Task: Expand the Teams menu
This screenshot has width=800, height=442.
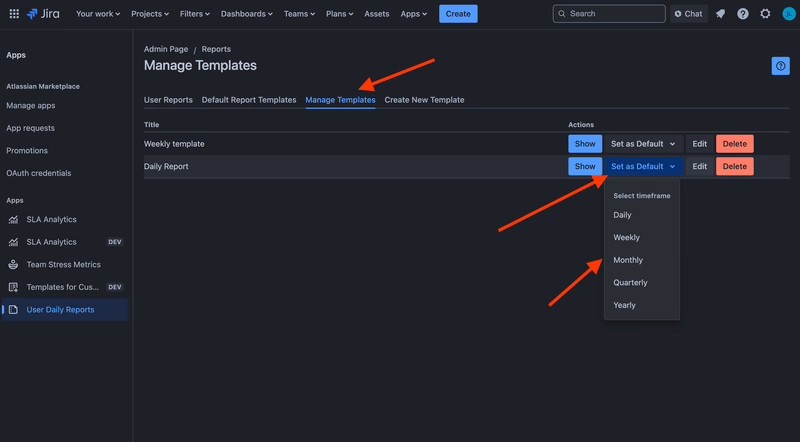Action: pyautogui.click(x=299, y=14)
